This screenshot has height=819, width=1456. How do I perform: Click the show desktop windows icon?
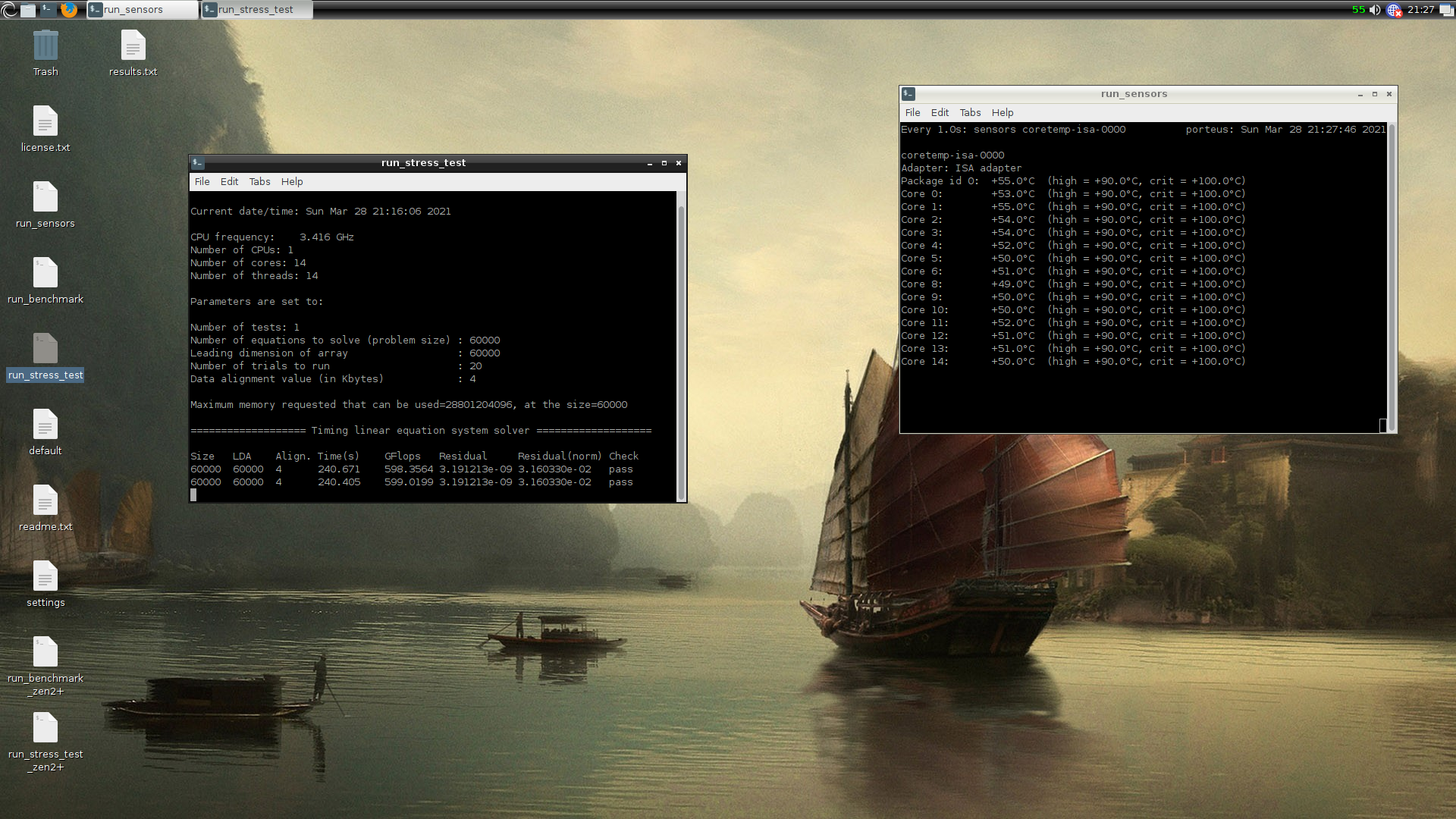(1447, 10)
